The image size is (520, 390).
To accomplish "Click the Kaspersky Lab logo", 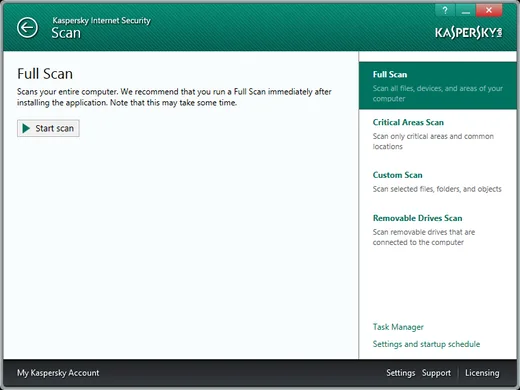I will (468, 33).
